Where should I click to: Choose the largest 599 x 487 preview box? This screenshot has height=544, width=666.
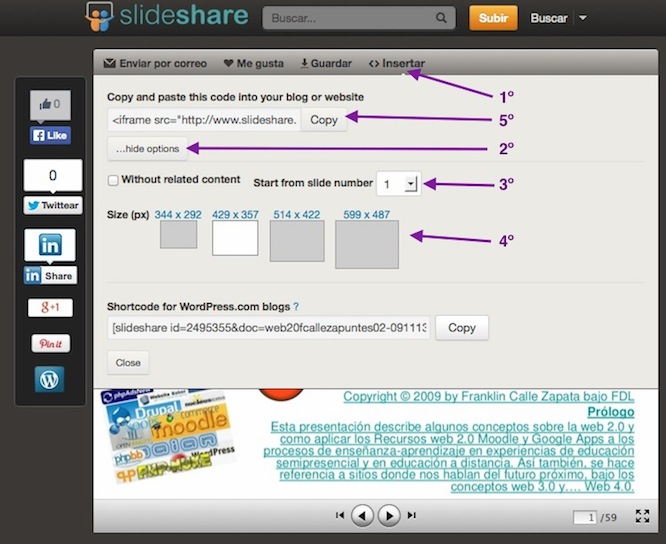coord(367,244)
